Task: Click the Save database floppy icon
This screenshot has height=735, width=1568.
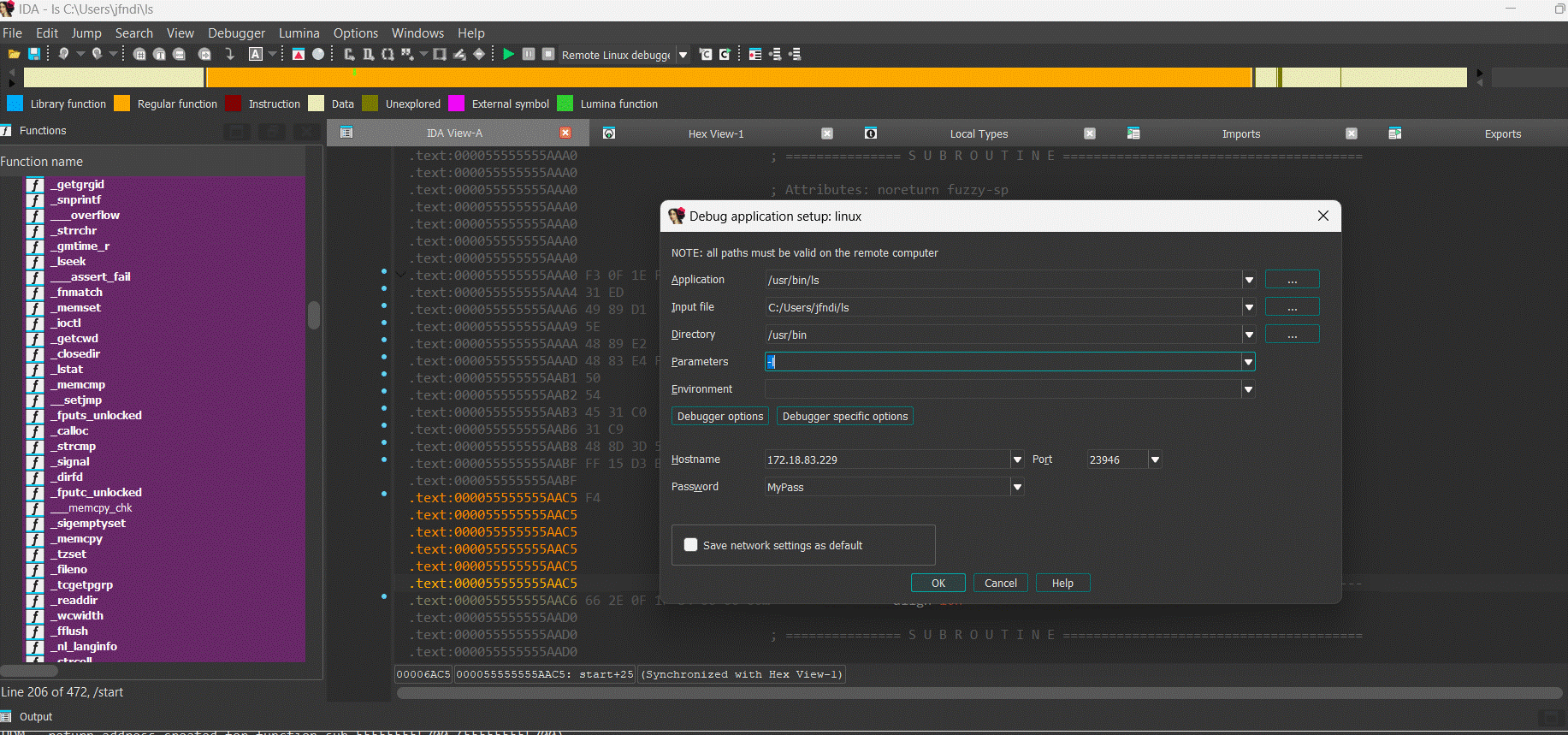Action: point(34,54)
